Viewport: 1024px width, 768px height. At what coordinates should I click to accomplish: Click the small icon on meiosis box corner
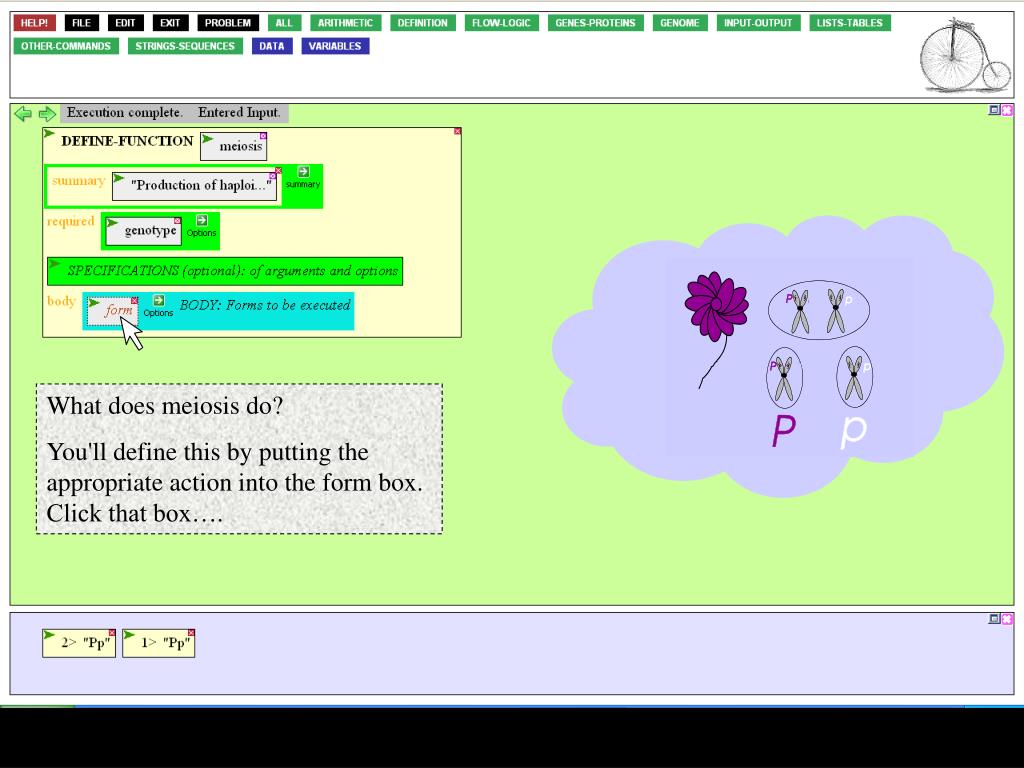263,136
